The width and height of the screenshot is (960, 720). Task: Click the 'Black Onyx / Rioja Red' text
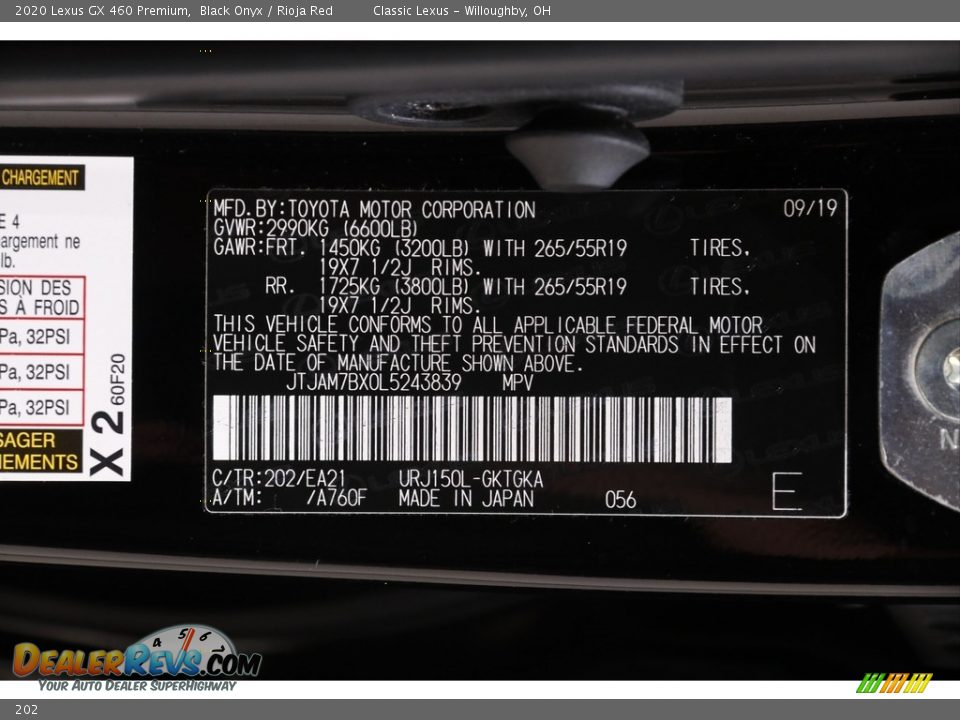266,10
